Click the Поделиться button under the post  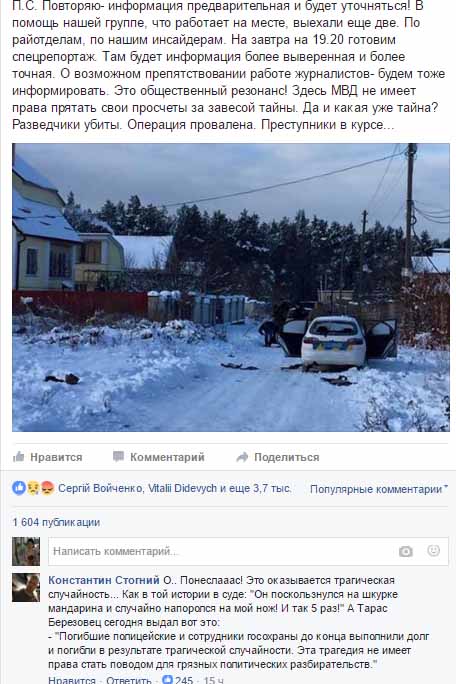[x=278, y=457]
